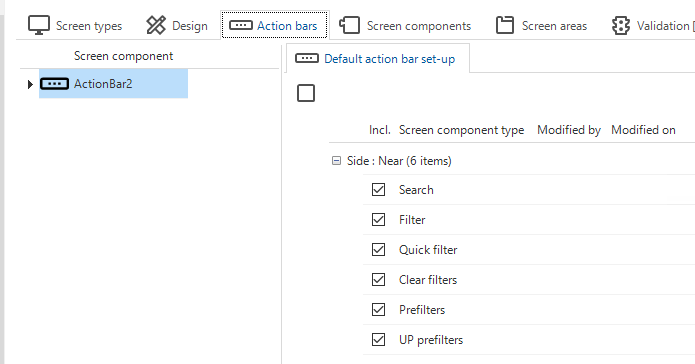695x364 pixels.
Task: Uncheck the Search include checkbox
Action: click(x=379, y=190)
